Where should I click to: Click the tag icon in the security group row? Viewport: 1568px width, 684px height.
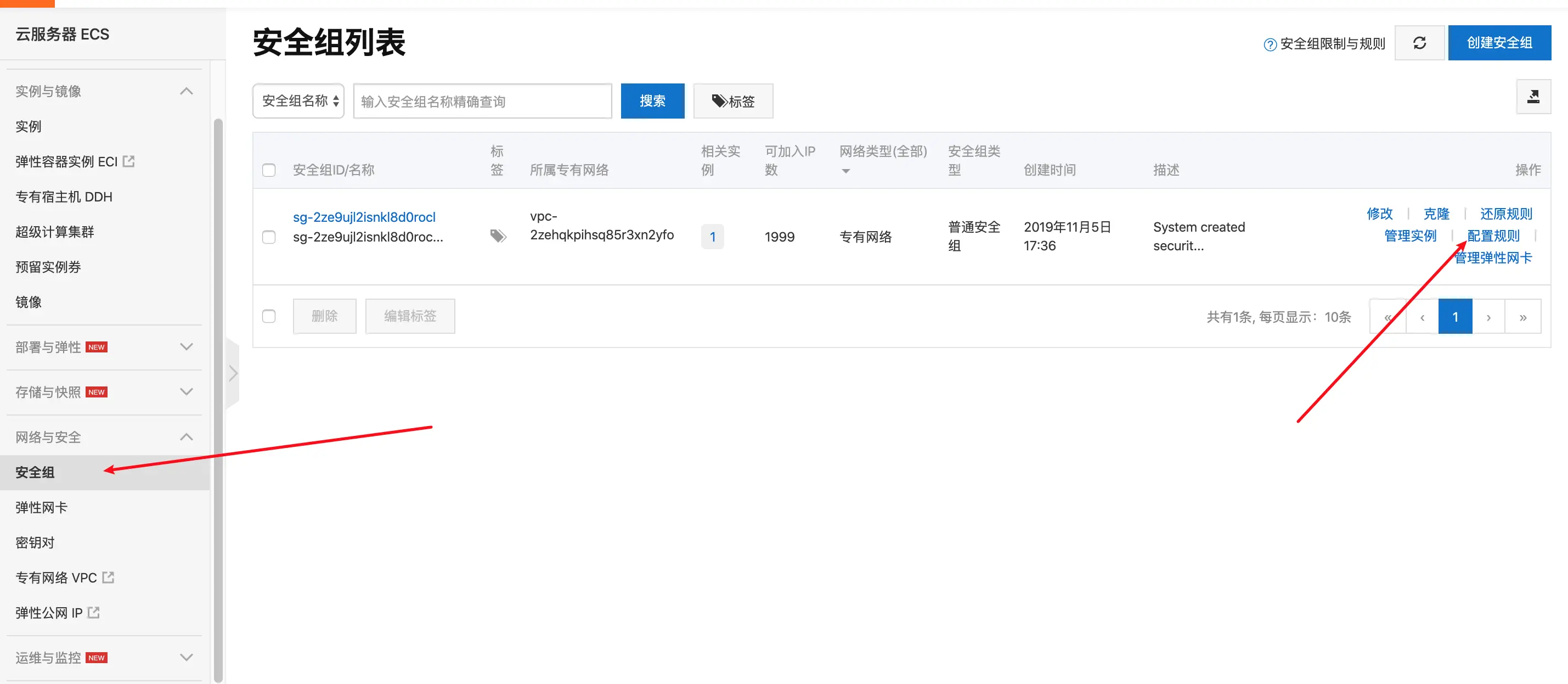point(498,236)
